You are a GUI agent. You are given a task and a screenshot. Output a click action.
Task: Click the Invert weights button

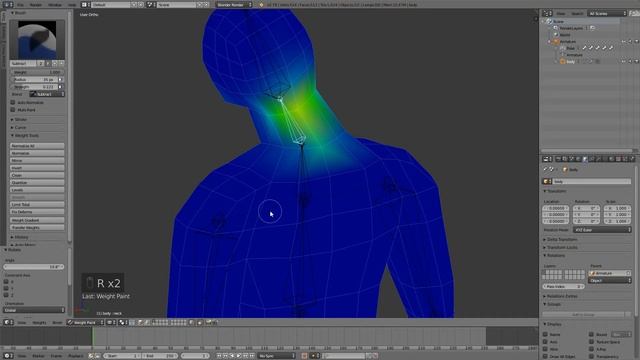(x=37, y=168)
